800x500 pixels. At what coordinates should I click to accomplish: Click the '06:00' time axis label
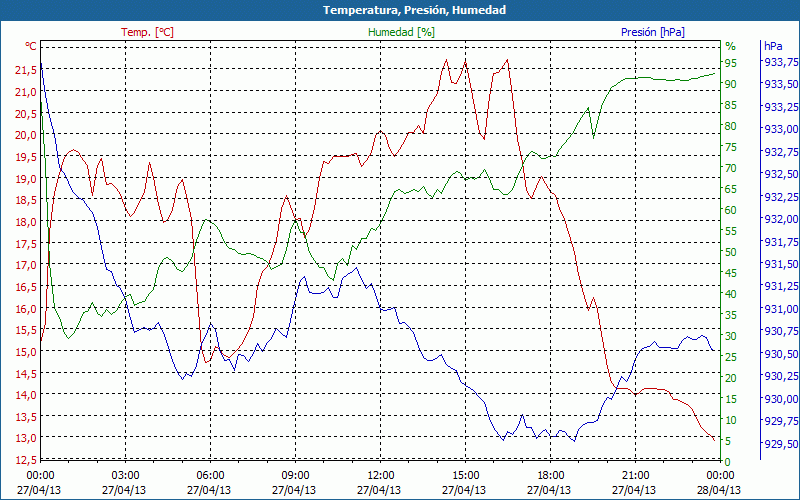[x=210, y=475]
